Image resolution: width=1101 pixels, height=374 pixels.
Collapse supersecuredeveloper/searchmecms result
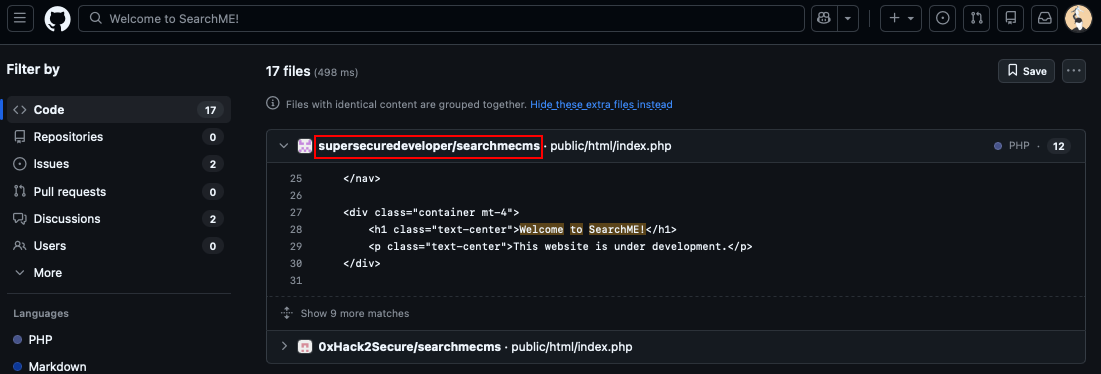coord(284,146)
